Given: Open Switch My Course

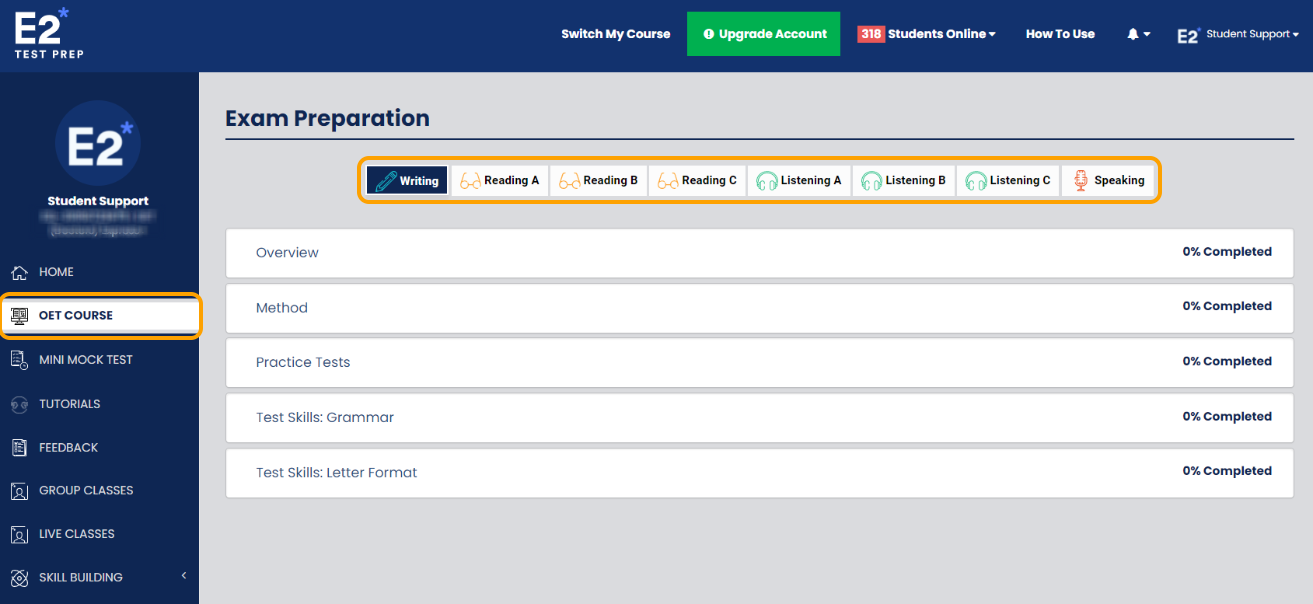Looking at the screenshot, I should click(x=615, y=33).
